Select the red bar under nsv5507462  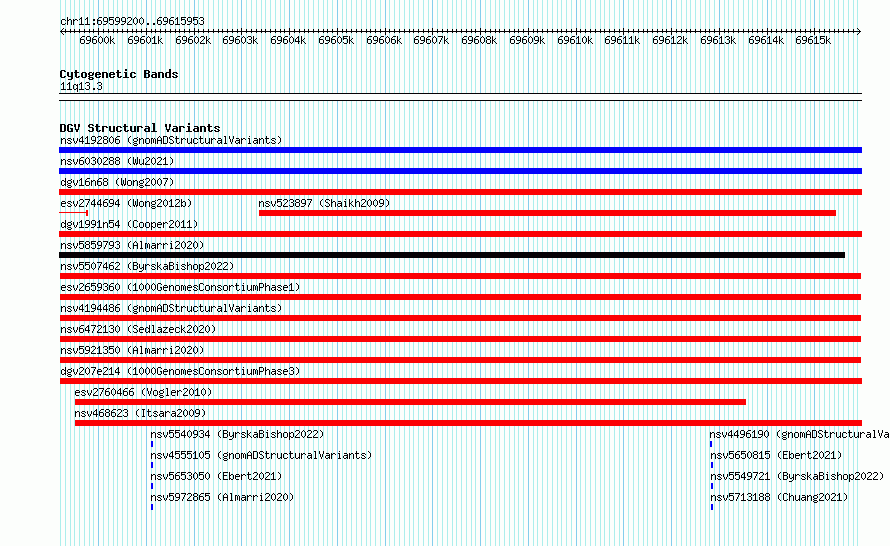(460, 276)
